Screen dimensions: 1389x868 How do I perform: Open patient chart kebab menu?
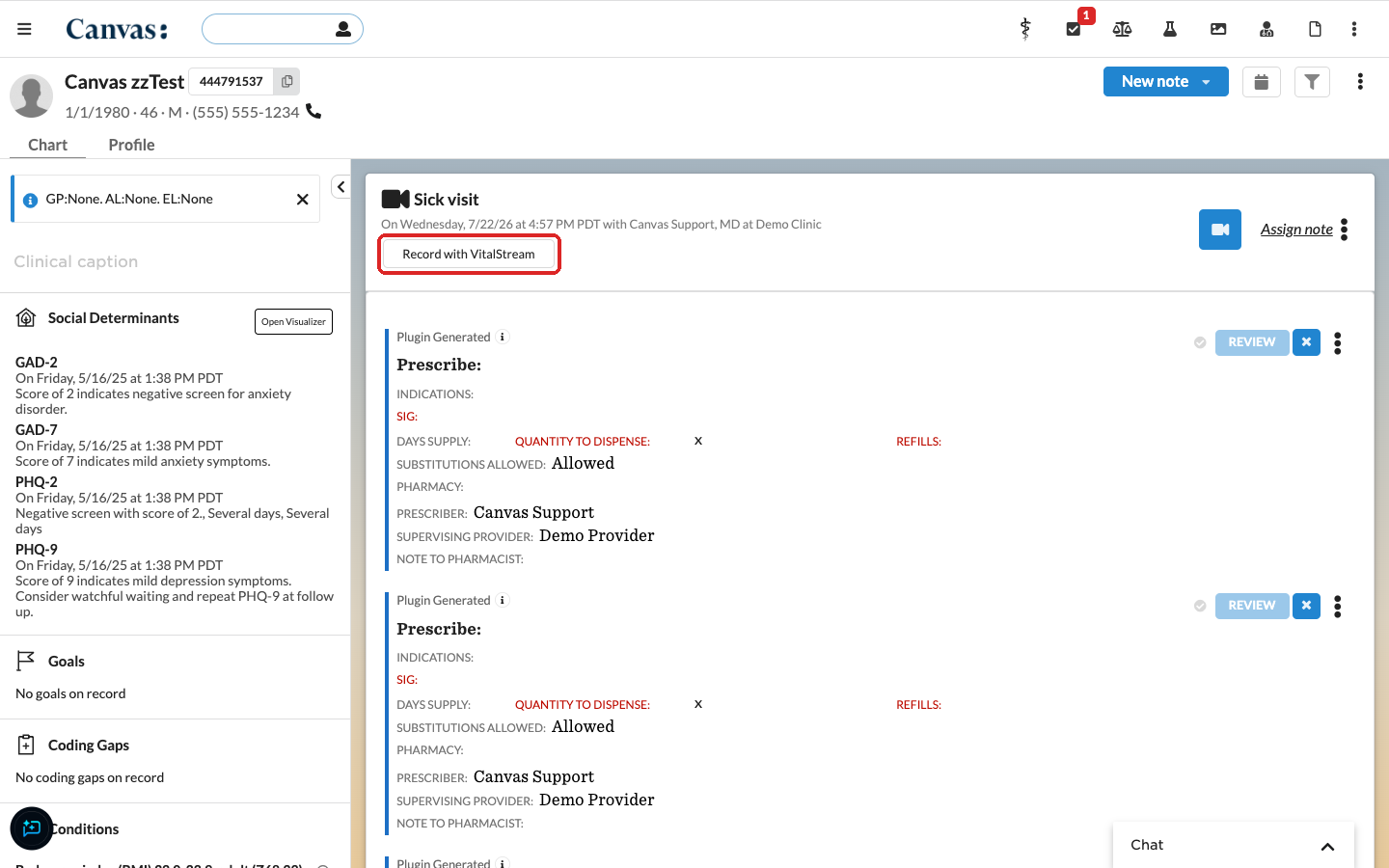tap(1360, 82)
